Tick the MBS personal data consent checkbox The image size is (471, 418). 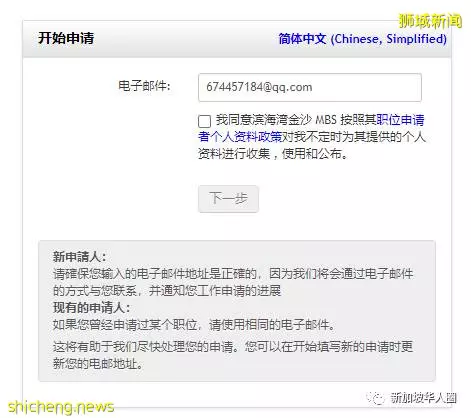point(204,121)
